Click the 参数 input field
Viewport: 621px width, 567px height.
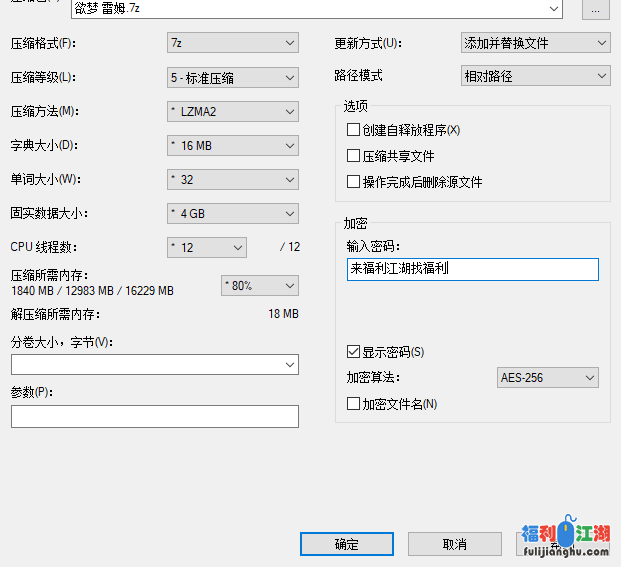tap(155, 416)
